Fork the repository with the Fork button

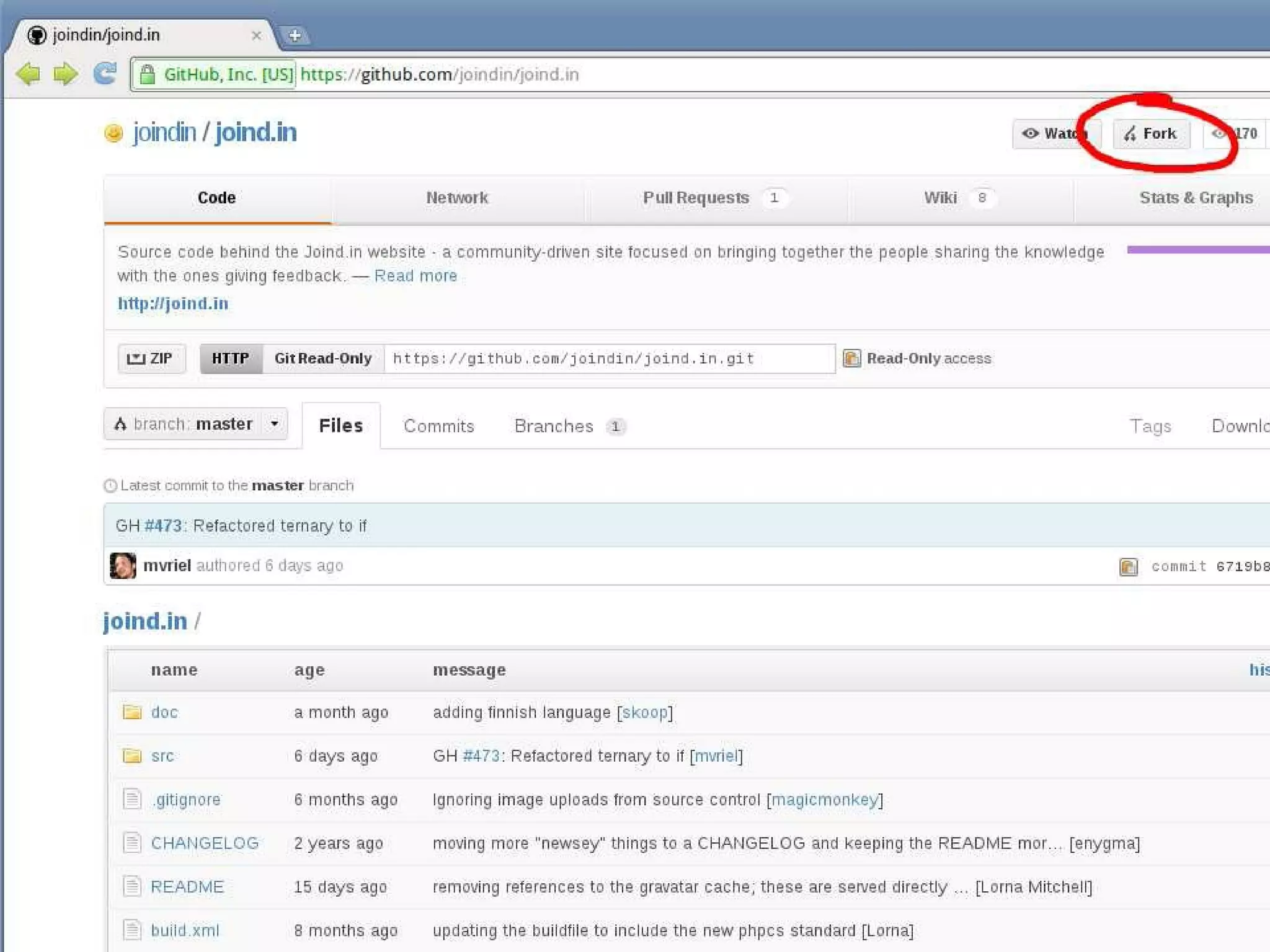point(1151,134)
